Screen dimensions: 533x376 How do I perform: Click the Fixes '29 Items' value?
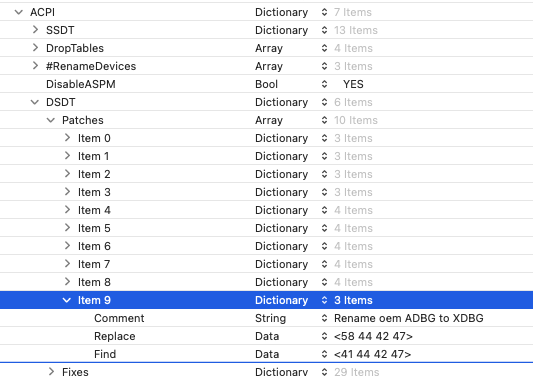click(x=356, y=371)
